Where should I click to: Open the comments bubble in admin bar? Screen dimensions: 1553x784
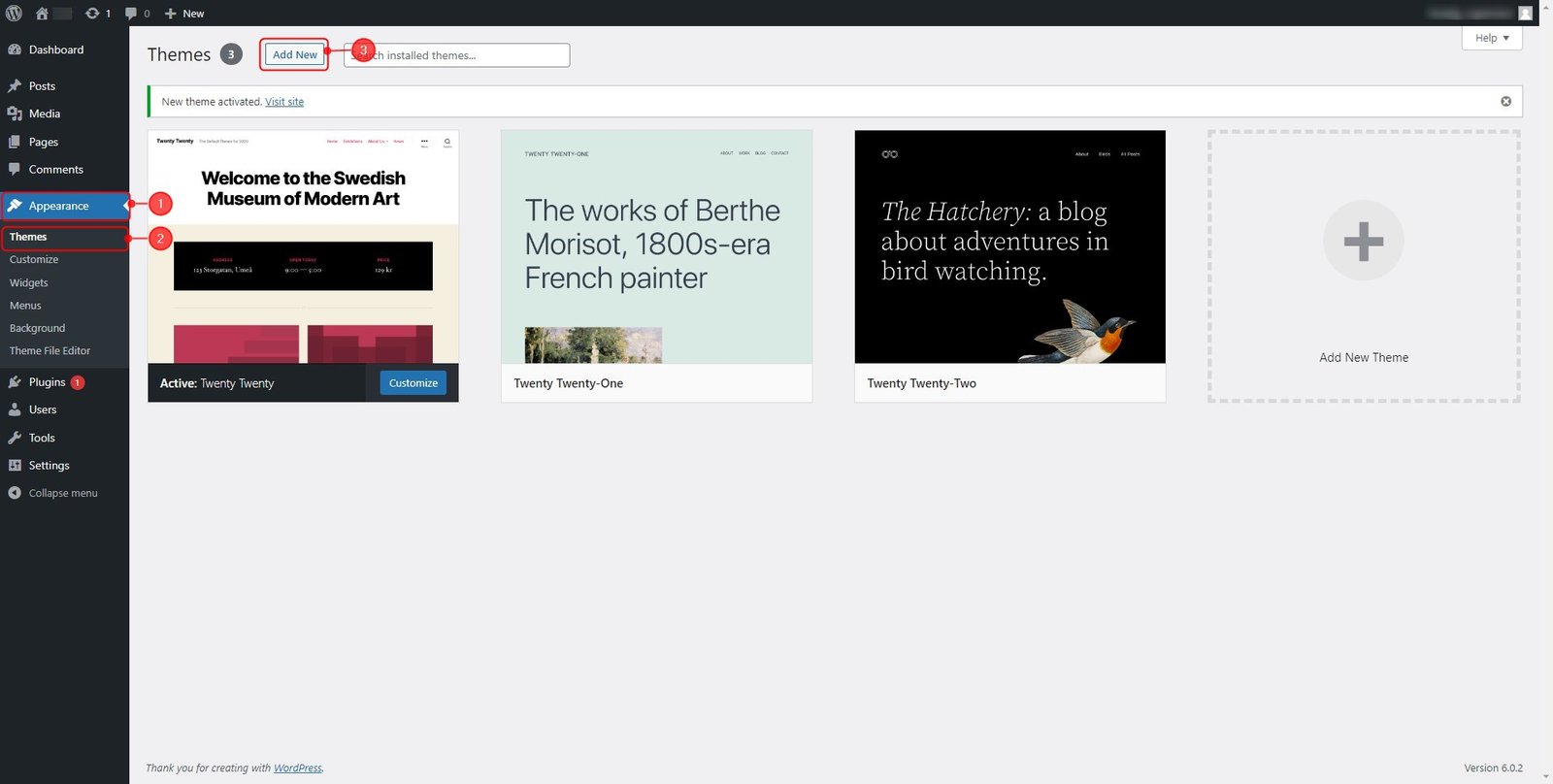137,14
